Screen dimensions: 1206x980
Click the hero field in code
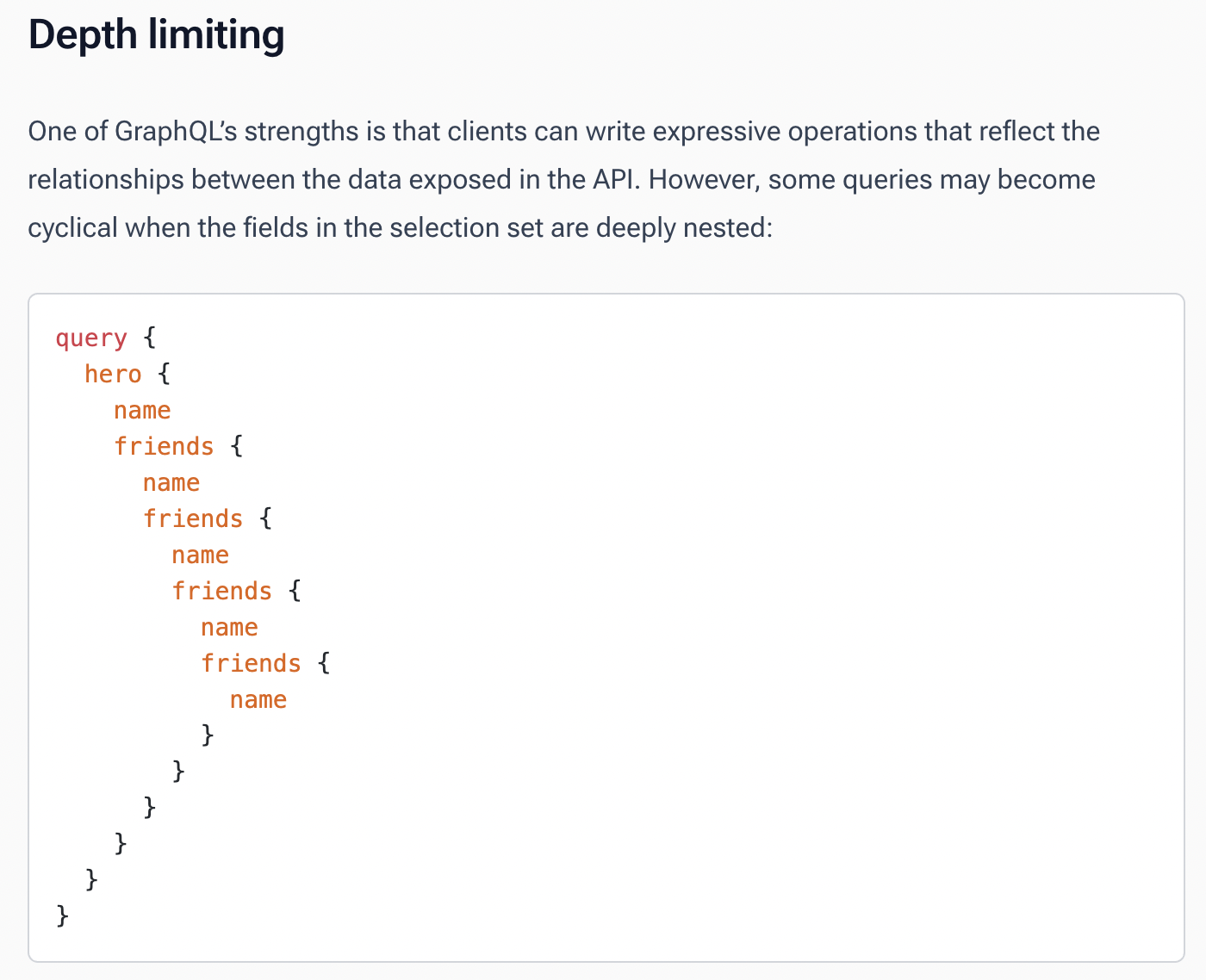pos(113,375)
